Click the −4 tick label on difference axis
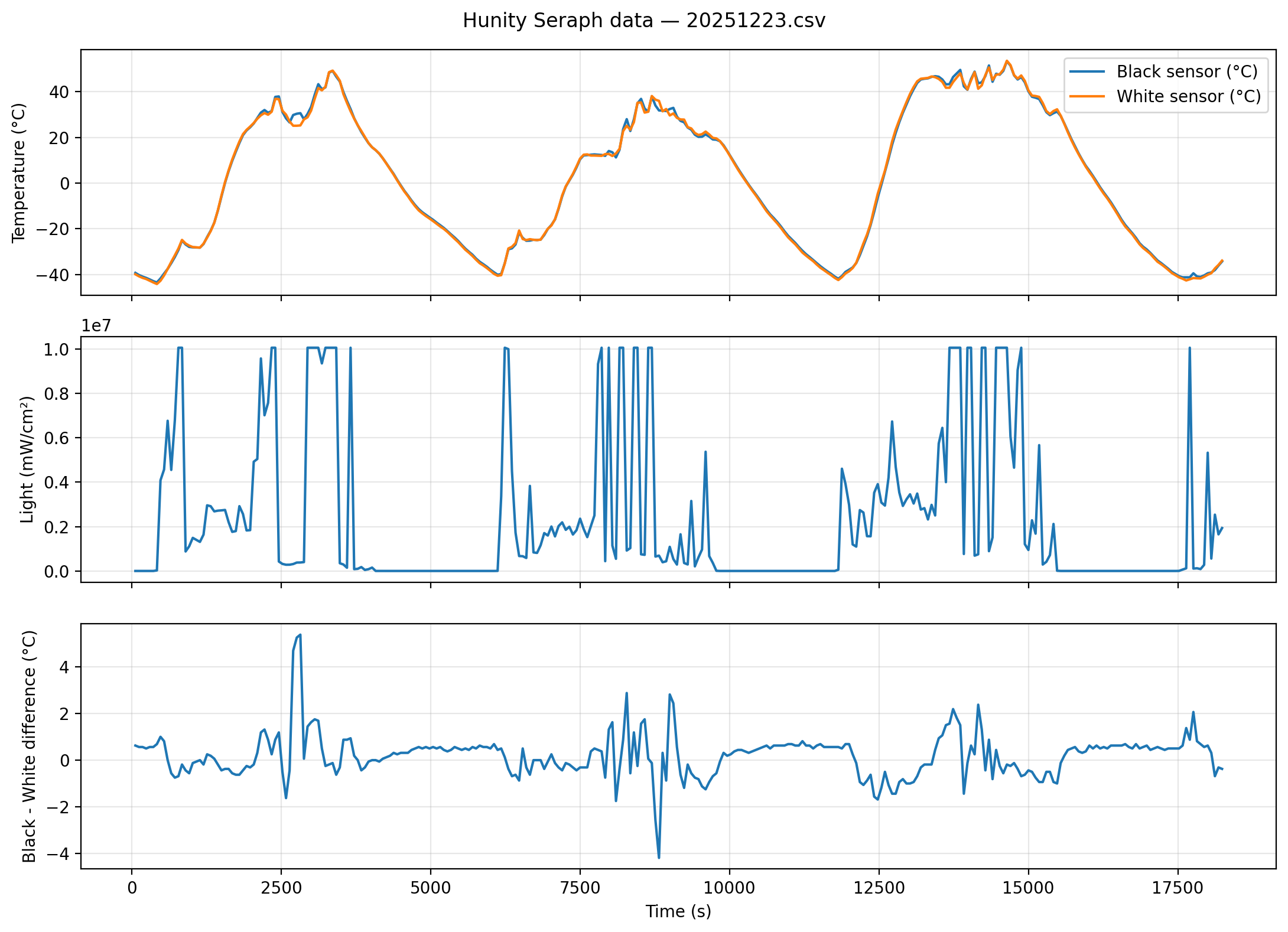This screenshot has width=1288, height=932. [60, 853]
